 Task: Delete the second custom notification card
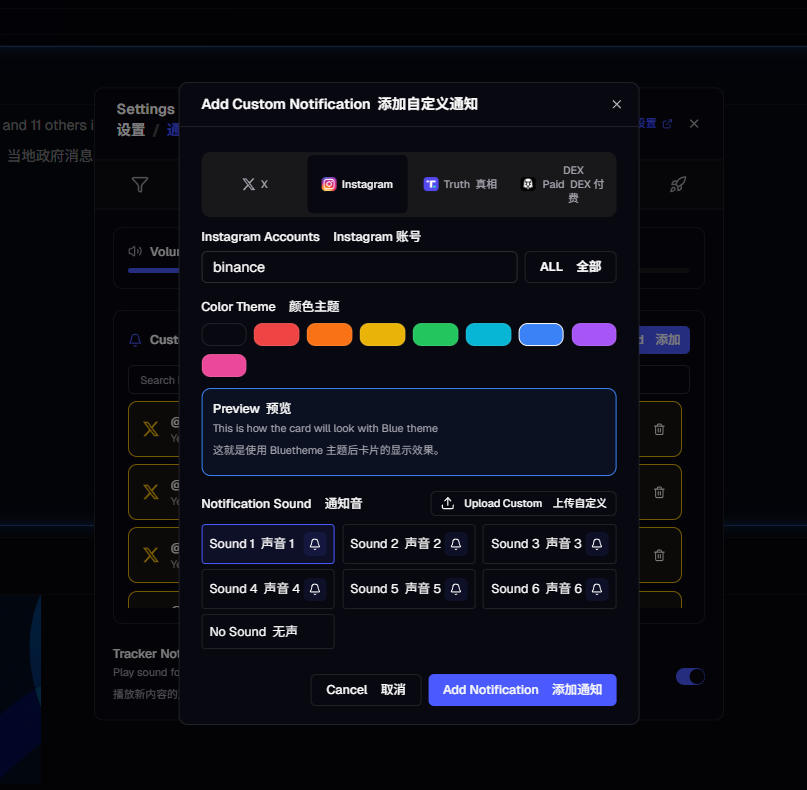659,493
